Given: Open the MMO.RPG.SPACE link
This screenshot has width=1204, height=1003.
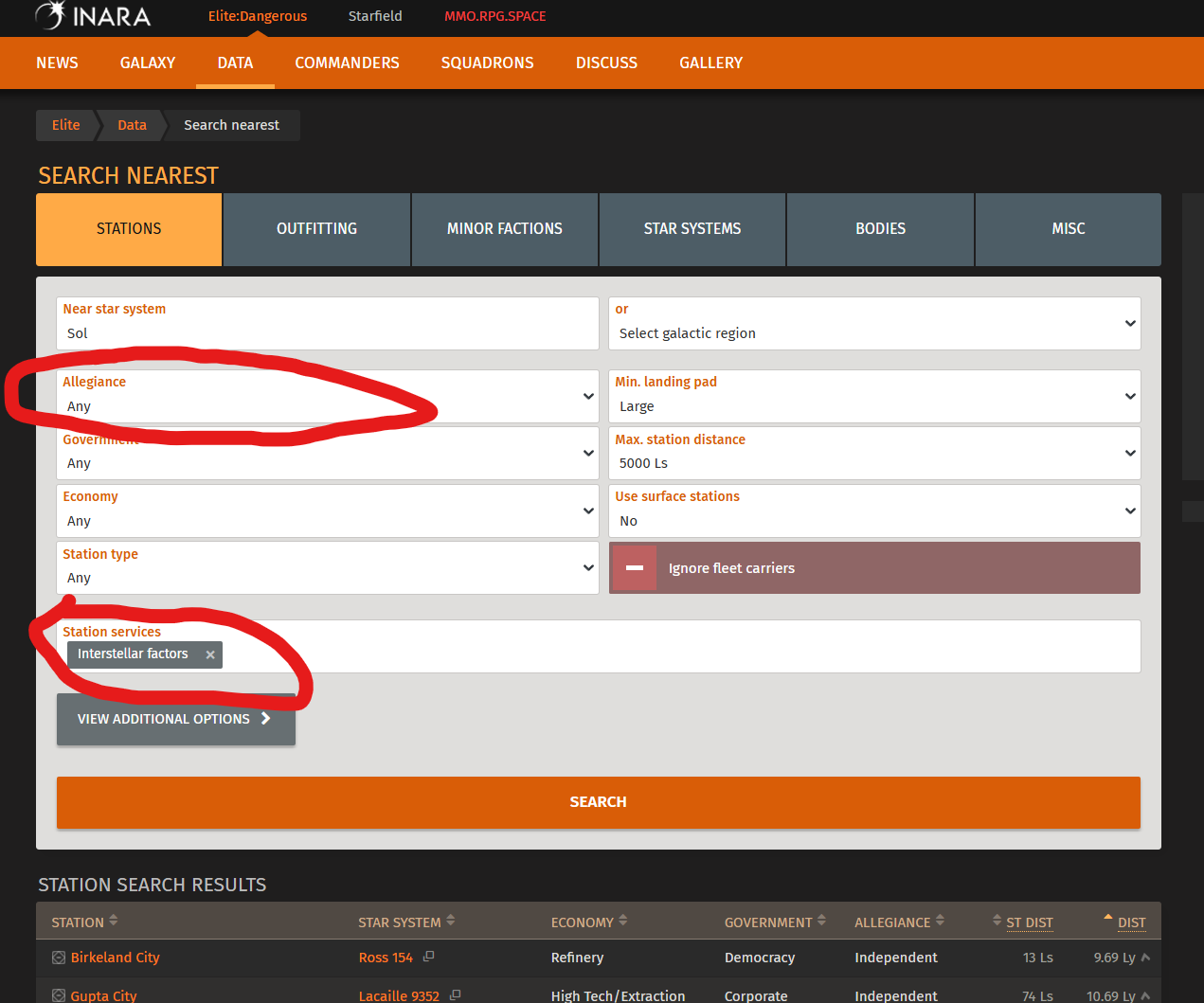Looking at the screenshot, I should pos(495,16).
